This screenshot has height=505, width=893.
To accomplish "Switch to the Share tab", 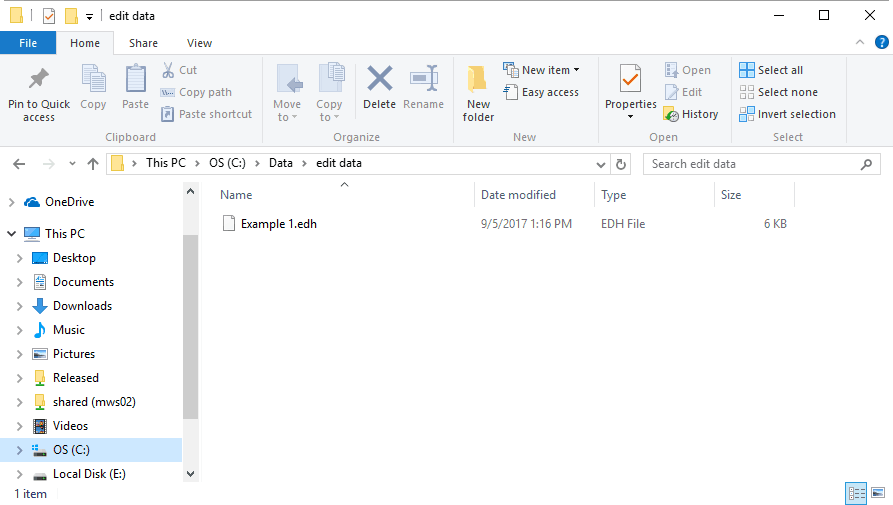I will pos(144,43).
